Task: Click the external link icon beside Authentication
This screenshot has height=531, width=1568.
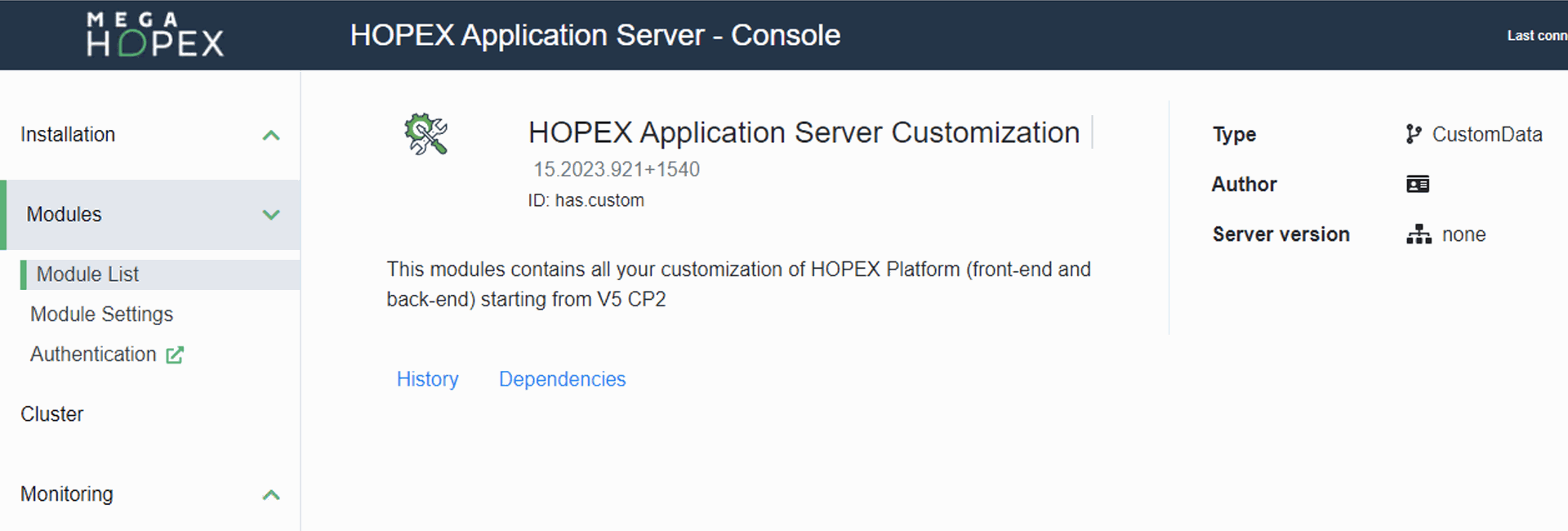Action: coord(175,355)
